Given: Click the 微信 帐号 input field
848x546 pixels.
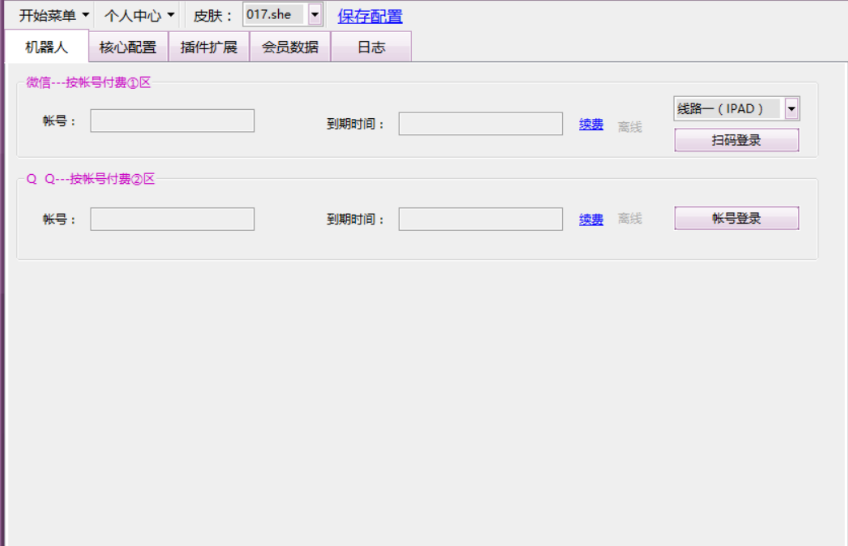Looking at the screenshot, I should tap(172, 121).
